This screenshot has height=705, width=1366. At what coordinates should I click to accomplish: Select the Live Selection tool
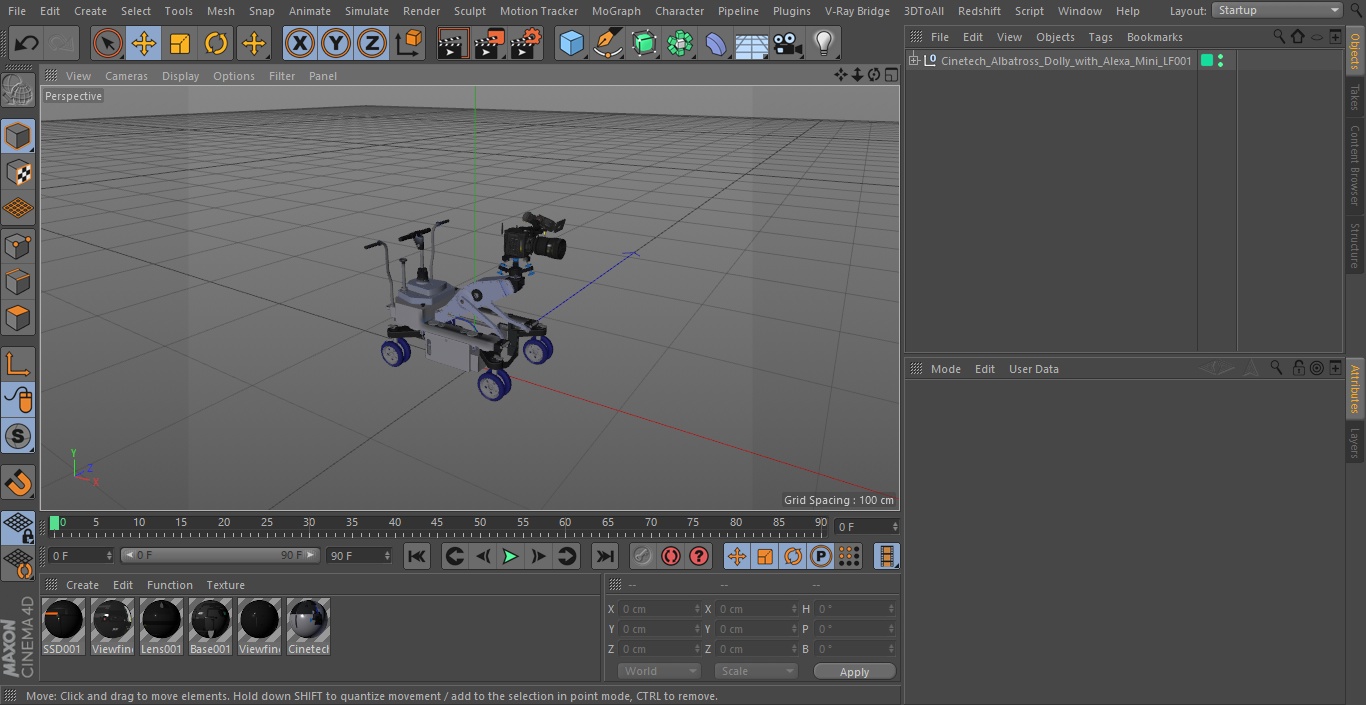(x=108, y=43)
